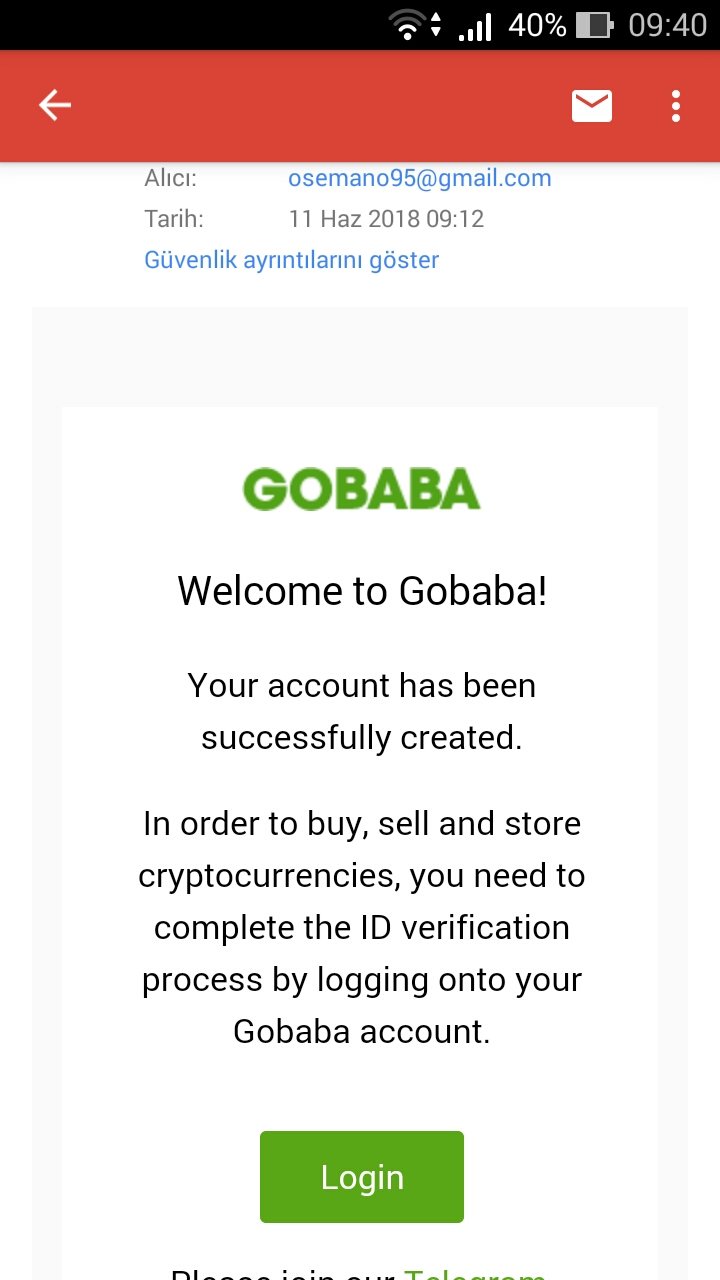720x1280 pixels.
Task: Tap the status bar clock 09:40
Action: click(x=667, y=25)
